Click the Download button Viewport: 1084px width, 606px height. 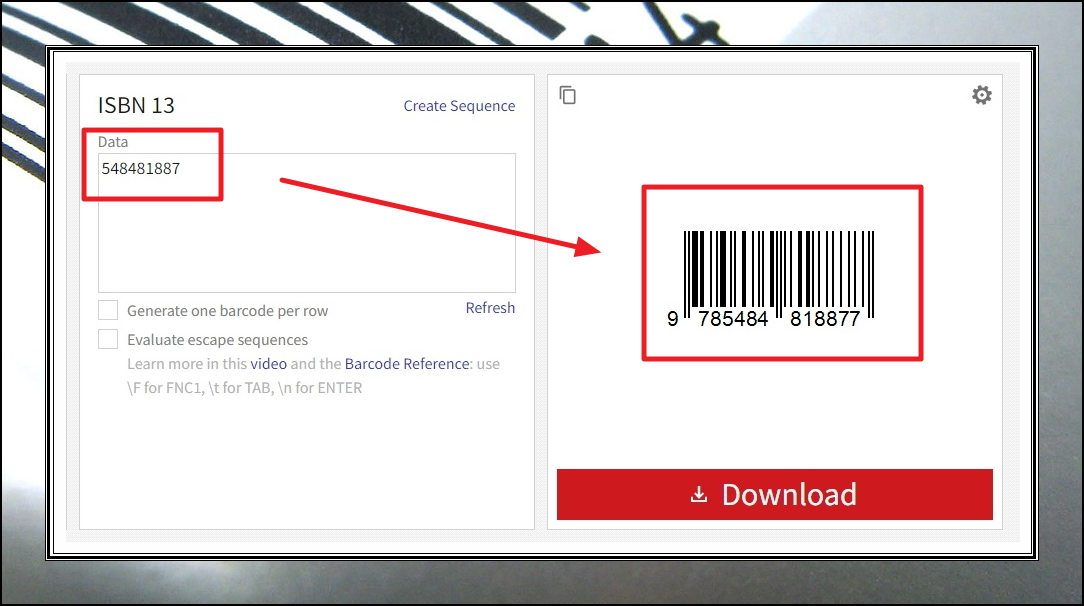point(774,495)
